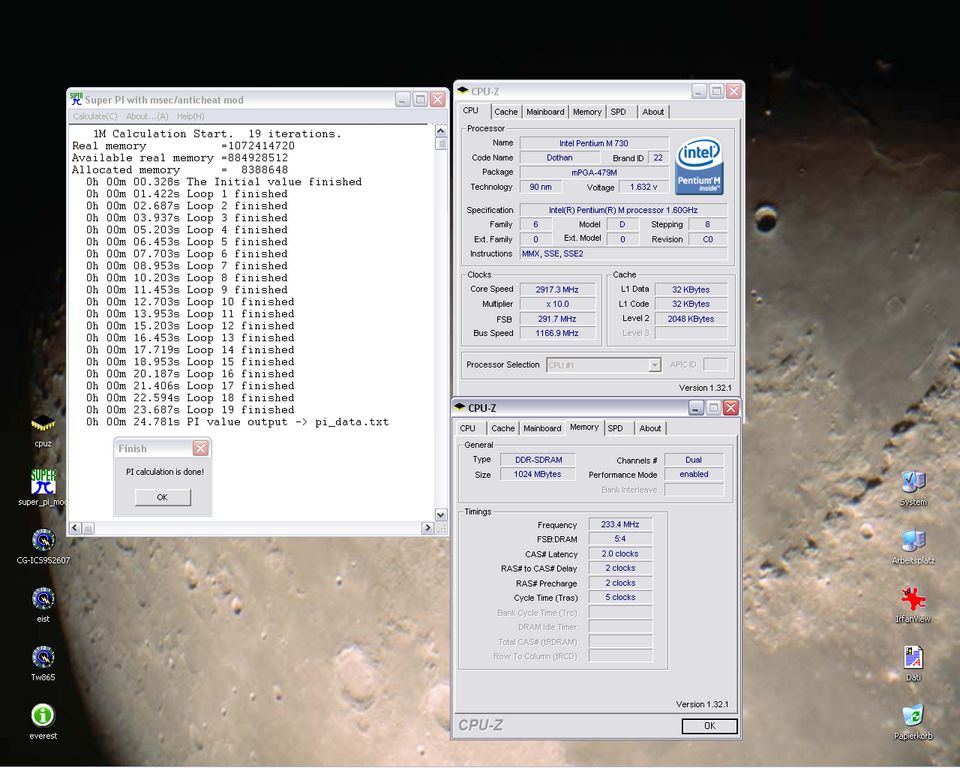Select the Dati desktop file icon

(913, 663)
